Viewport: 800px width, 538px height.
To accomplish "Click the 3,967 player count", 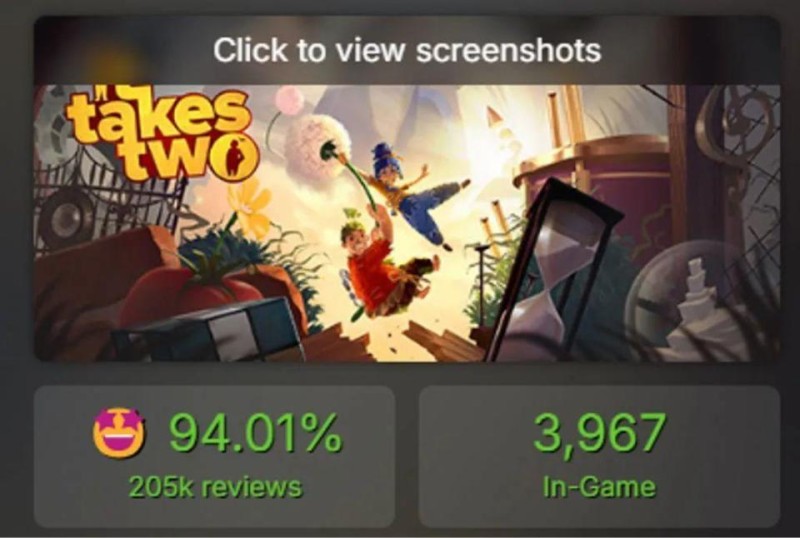I will point(599,432).
